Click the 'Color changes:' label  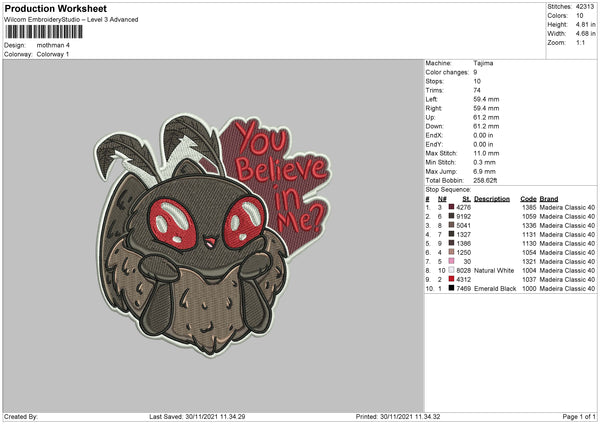[x=447, y=72]
